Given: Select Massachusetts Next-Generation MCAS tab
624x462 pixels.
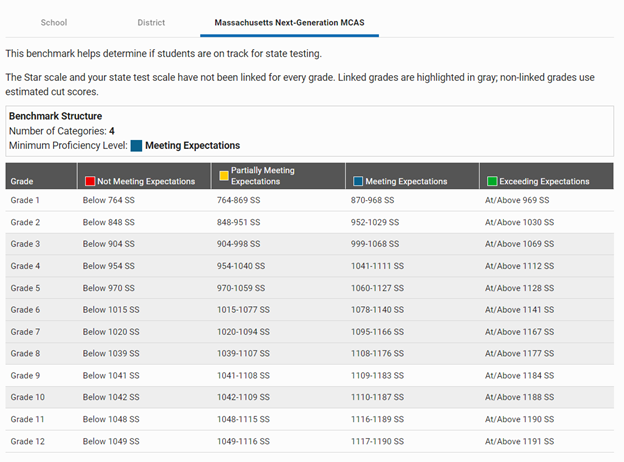Looking at the screenshot, I should click(x=289, y=23).
